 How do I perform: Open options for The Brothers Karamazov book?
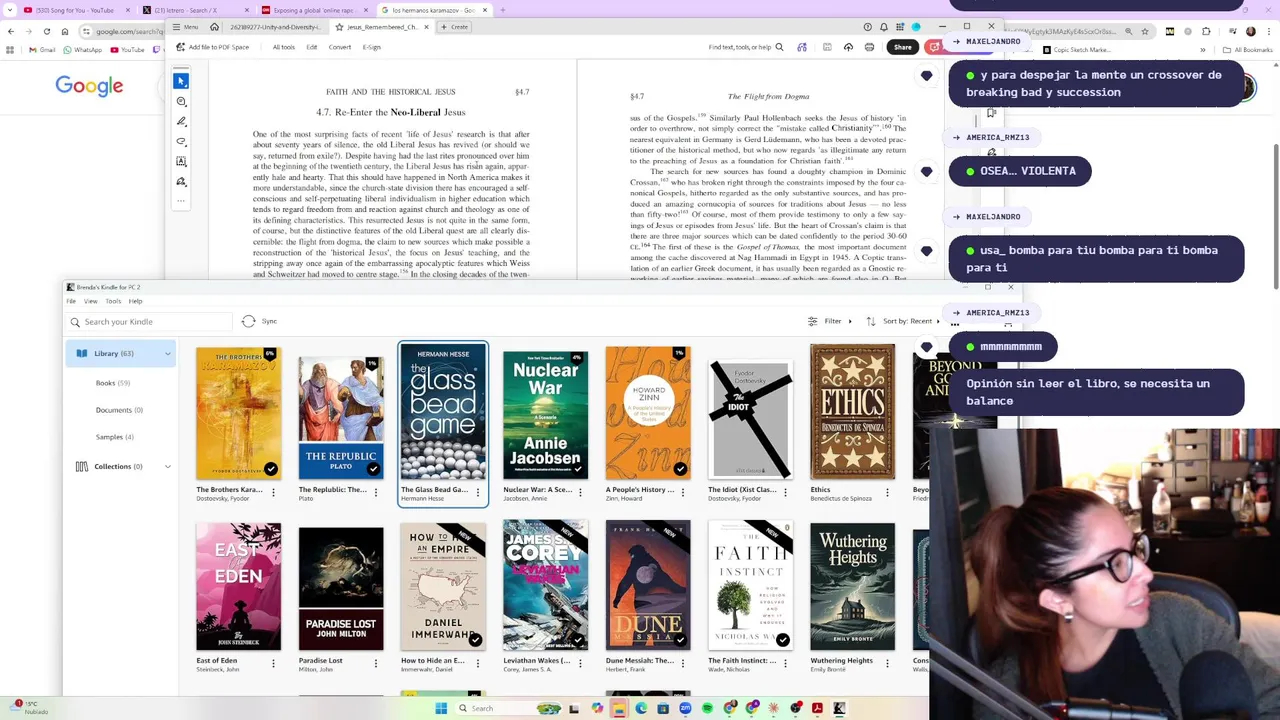273,492
